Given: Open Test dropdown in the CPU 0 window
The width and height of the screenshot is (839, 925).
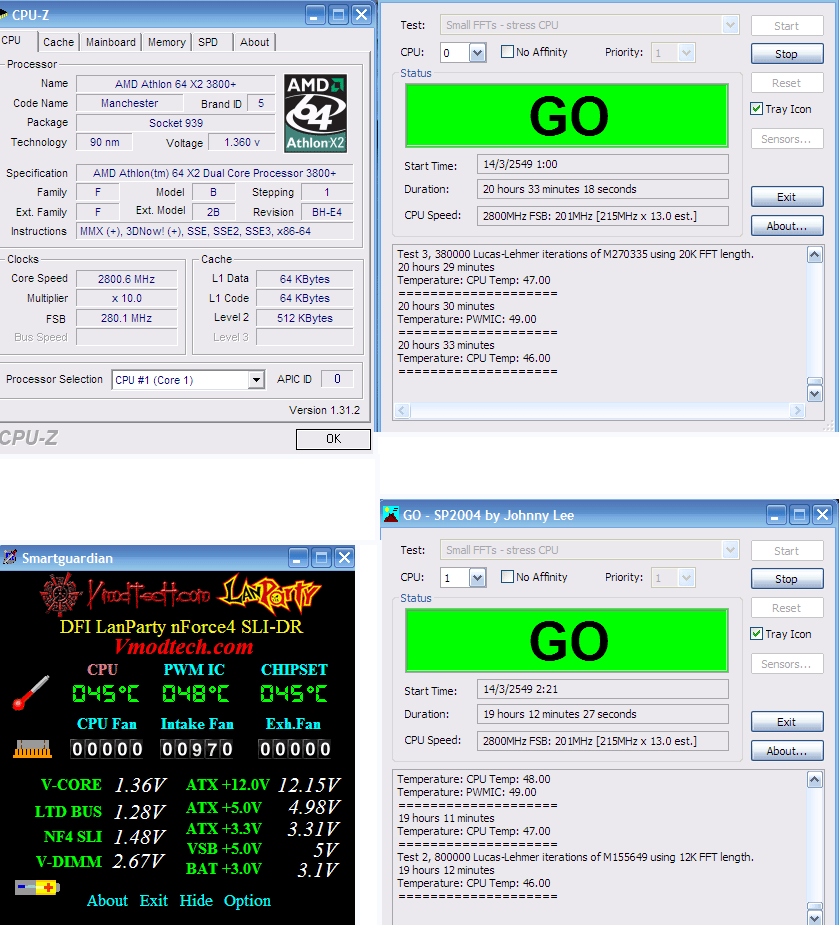Looking at the screenshot, I should [730, 25].
